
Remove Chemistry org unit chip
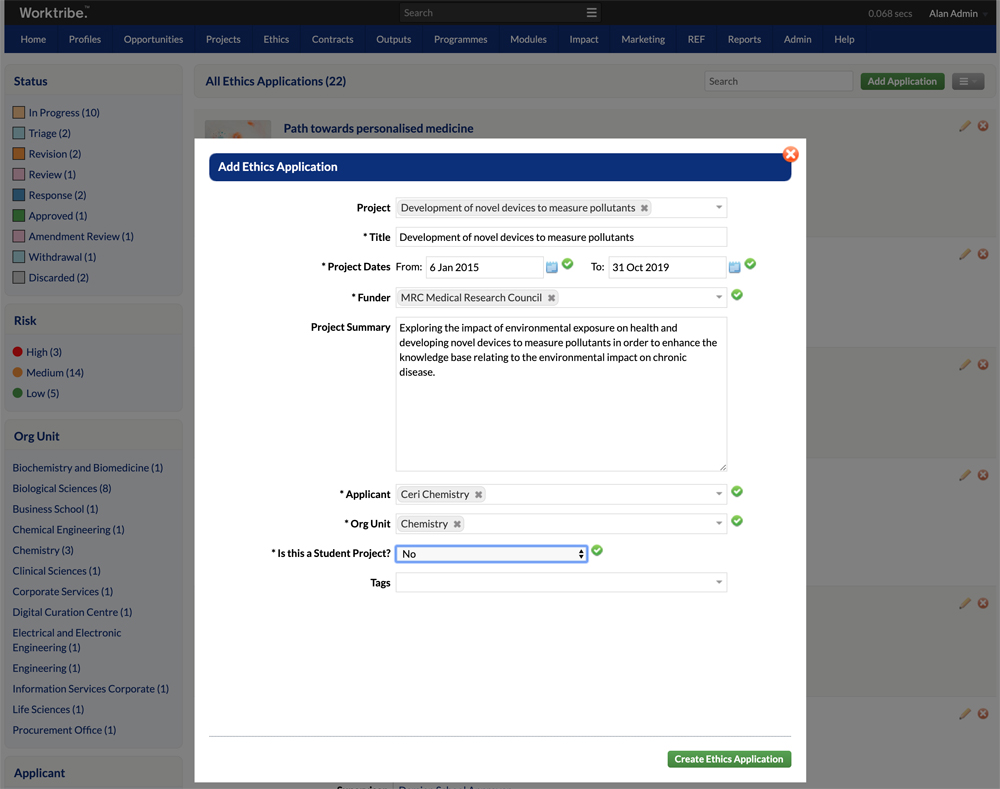[x=457, y=524]
